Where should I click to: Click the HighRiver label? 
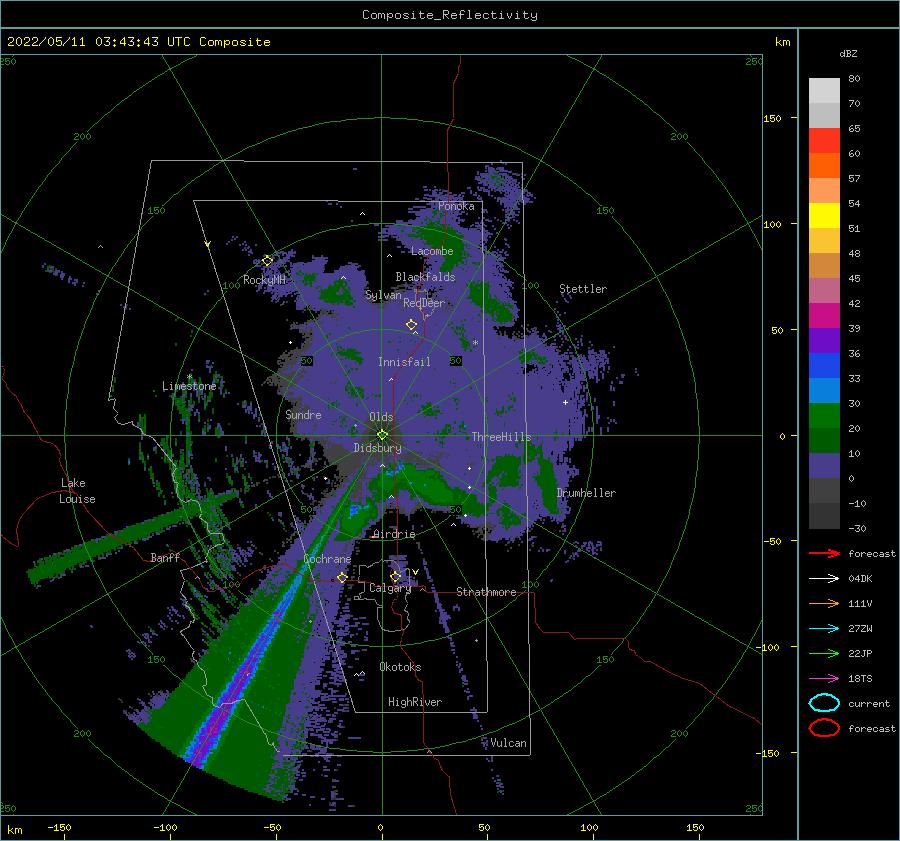tap(415, 702)
